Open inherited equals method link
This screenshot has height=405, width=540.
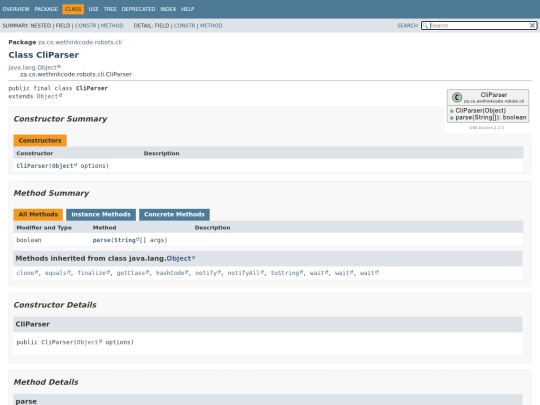point(58,273)
